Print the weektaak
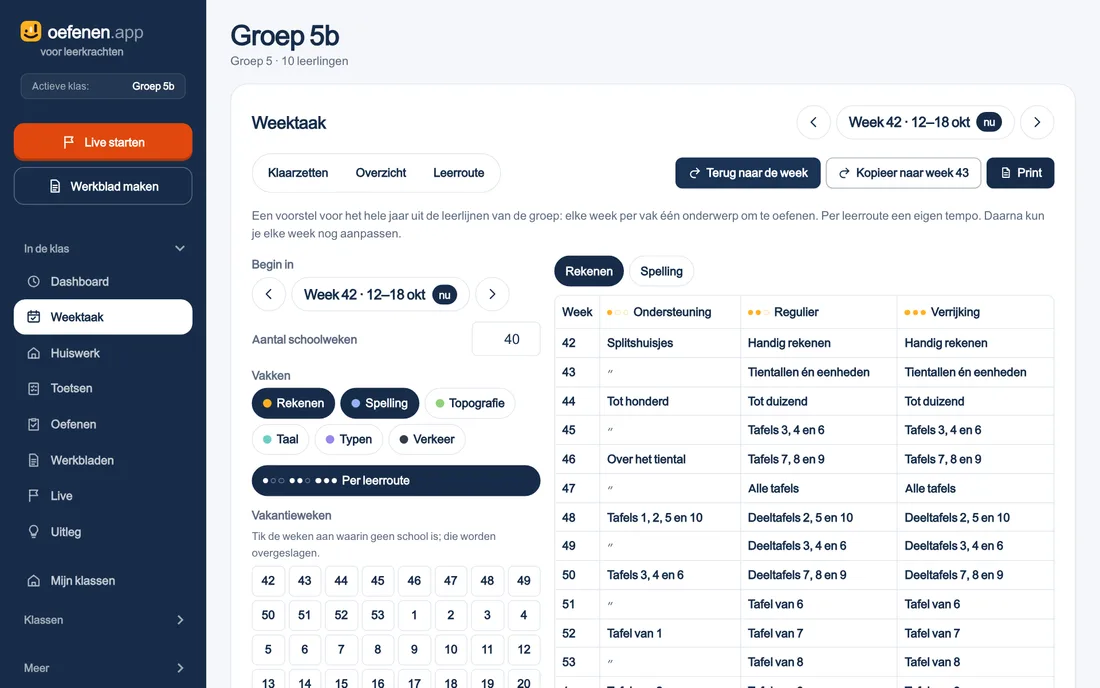 [x=1020, y=173]
